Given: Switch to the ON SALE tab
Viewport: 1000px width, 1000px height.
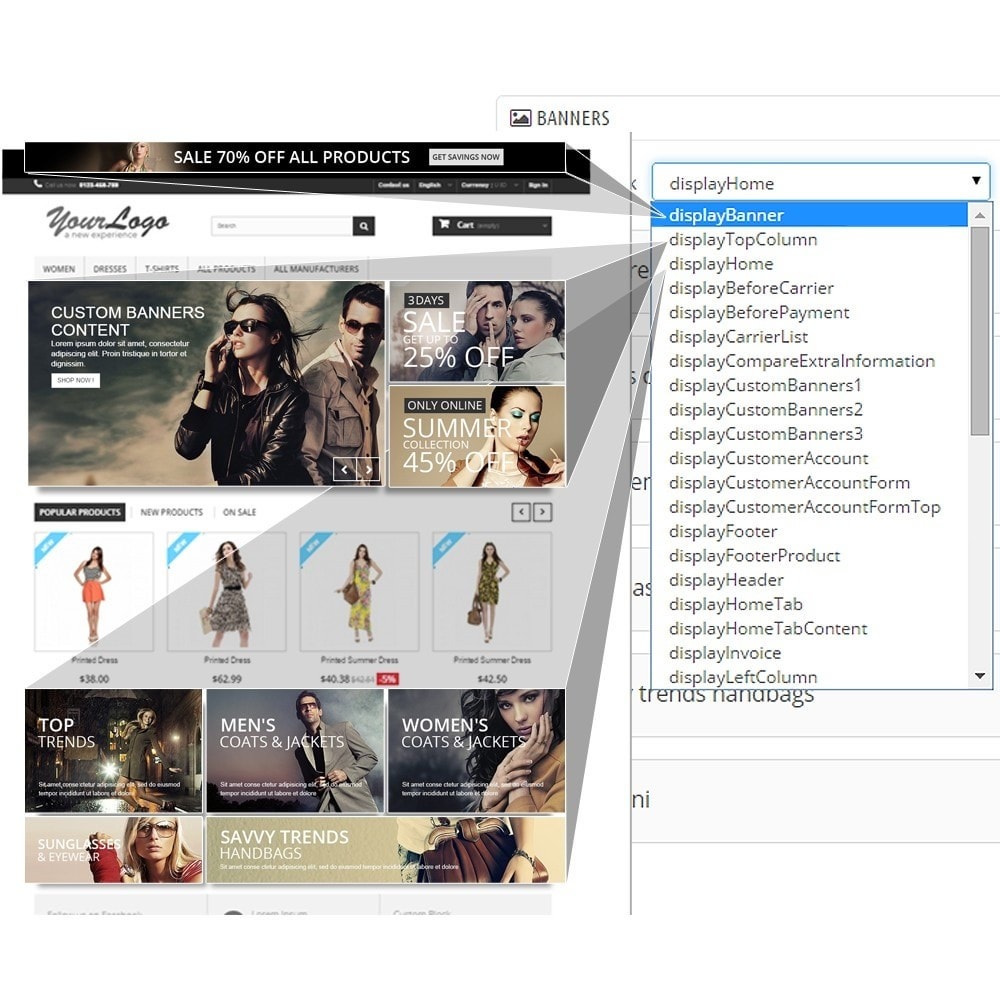Looking at the screenshot, I should click(x=238, y=511).
